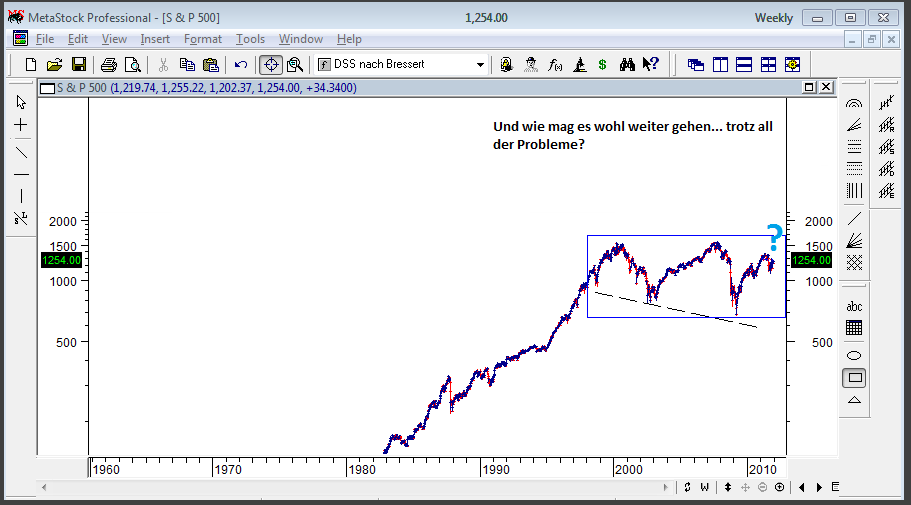Select the Rectangle drawing tool
The width and height of the screenshot is (911, 505).
pyautogui.click(x=854, y=378)
